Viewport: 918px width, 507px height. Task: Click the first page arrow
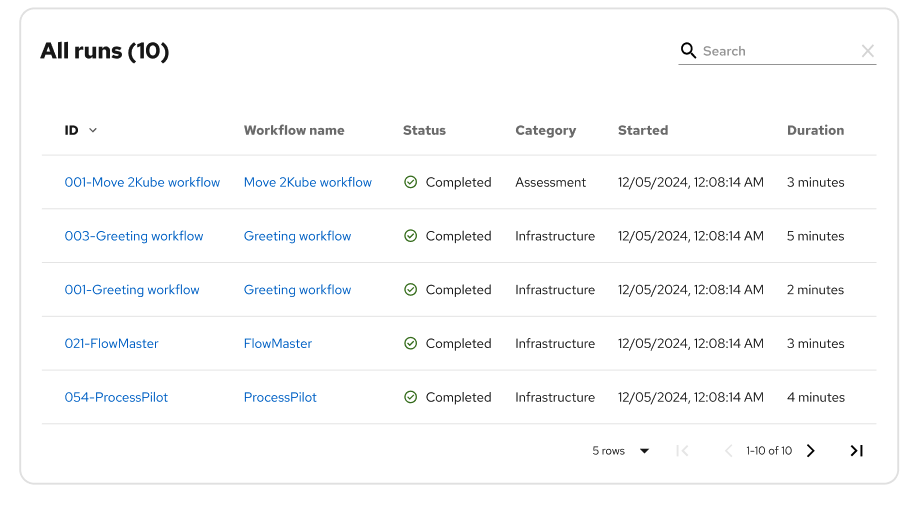(682, 451)
